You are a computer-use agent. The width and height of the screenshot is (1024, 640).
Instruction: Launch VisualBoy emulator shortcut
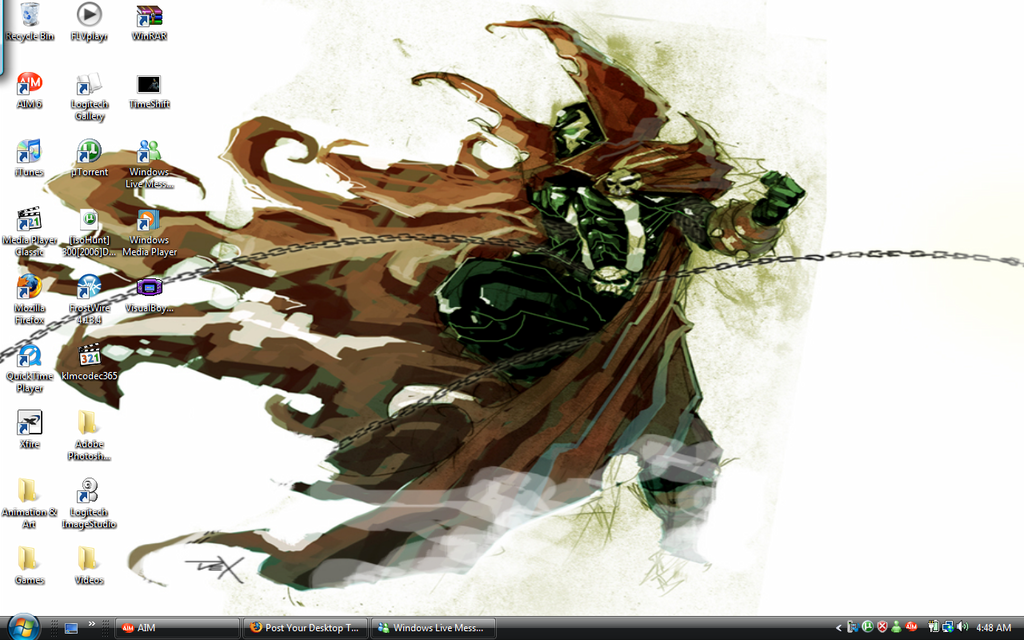[148, 287]
